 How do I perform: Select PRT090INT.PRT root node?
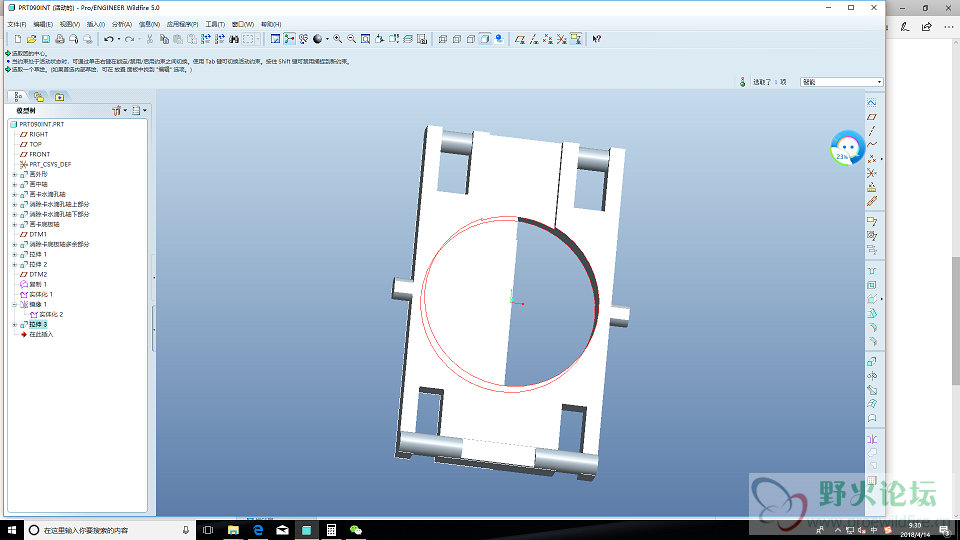click(x=42, y=124)
